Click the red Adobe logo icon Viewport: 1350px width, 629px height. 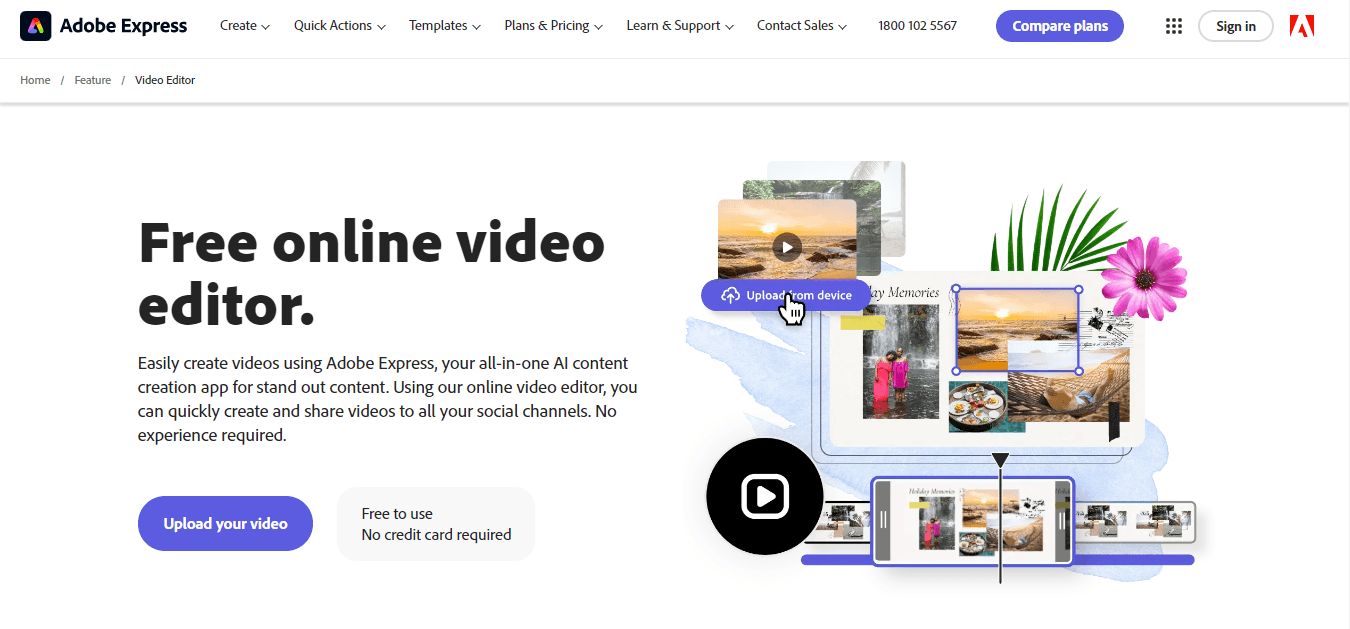[x=1302, y=26]
